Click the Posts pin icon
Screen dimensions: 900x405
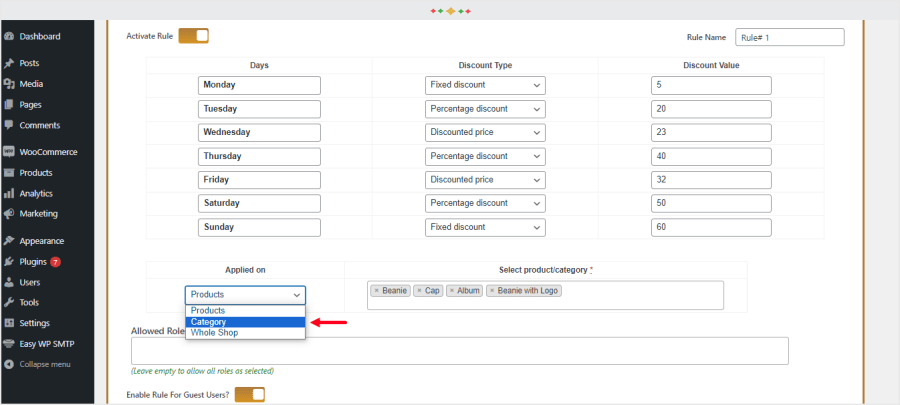(9, 63)
